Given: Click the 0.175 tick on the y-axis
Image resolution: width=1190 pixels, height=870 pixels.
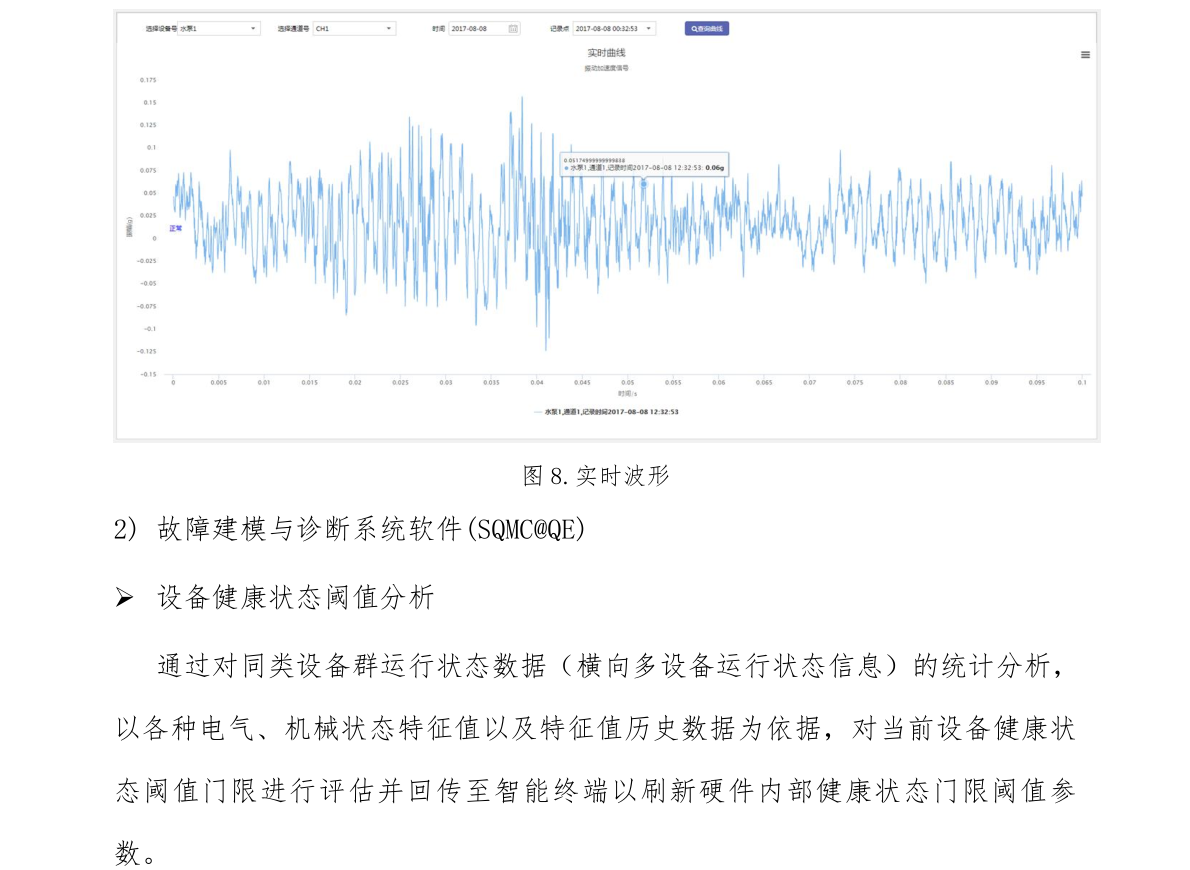Looking at the screenshot, I should point(148,80).
